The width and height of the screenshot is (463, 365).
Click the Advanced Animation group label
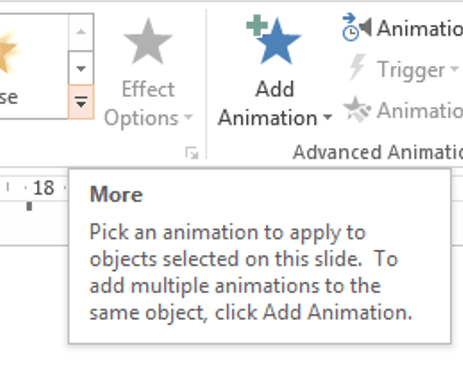(378, 152)
